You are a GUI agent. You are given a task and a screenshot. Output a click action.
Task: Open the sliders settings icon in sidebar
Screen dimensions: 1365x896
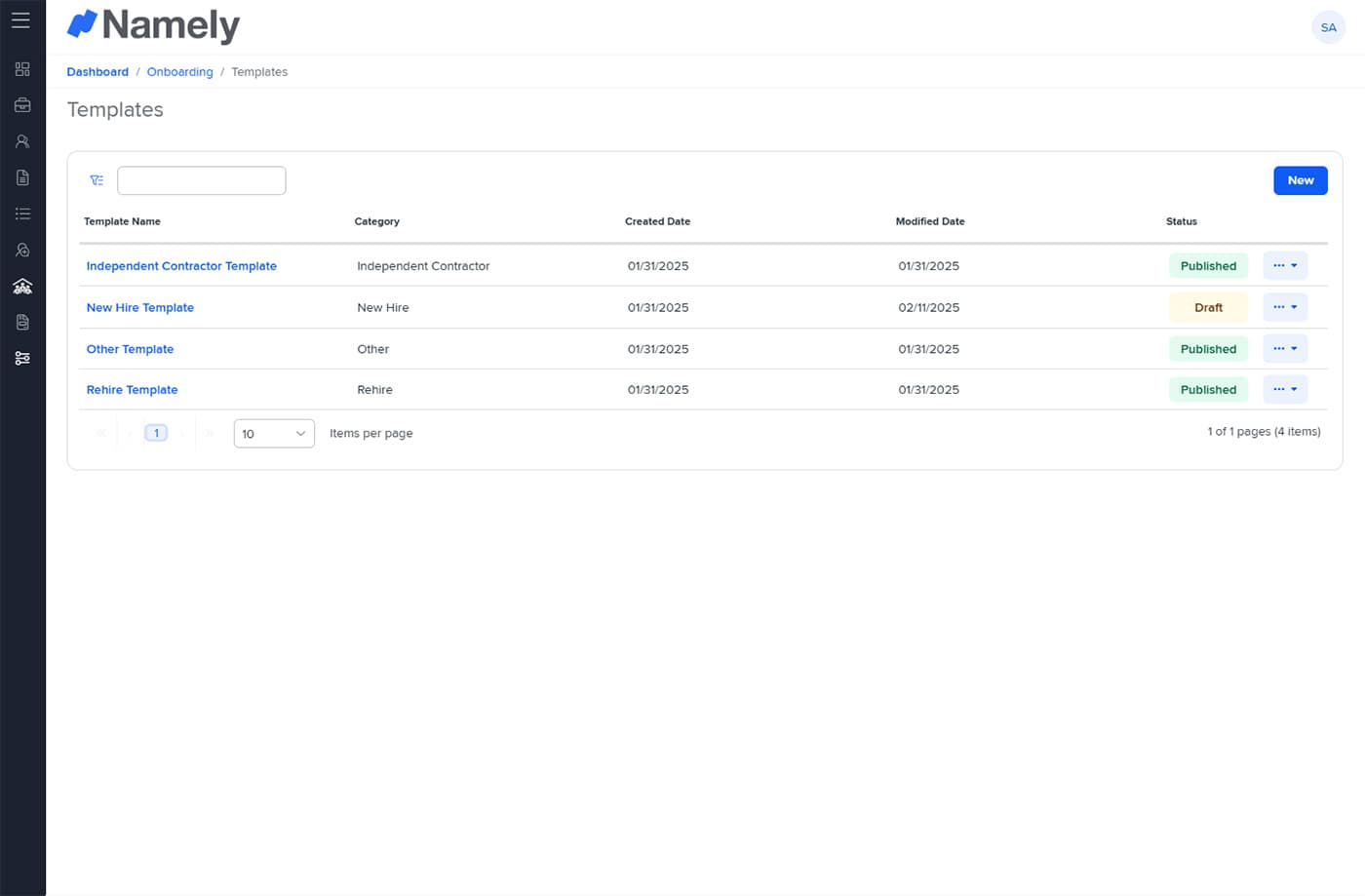coord(22,359)
